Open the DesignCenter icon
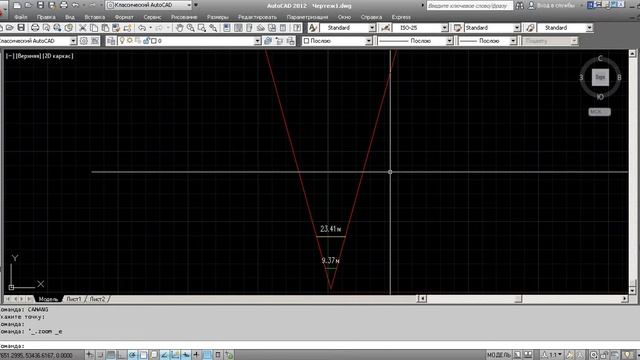This screenshot has width=640, height=360. coord(238,28)
